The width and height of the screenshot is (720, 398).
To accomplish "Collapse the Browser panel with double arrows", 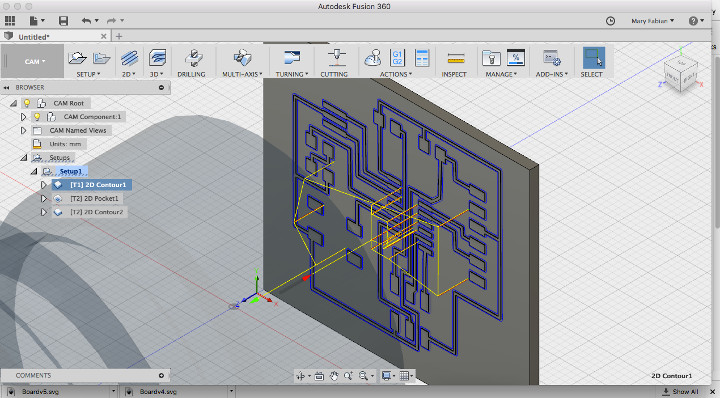I will [6, 87].
